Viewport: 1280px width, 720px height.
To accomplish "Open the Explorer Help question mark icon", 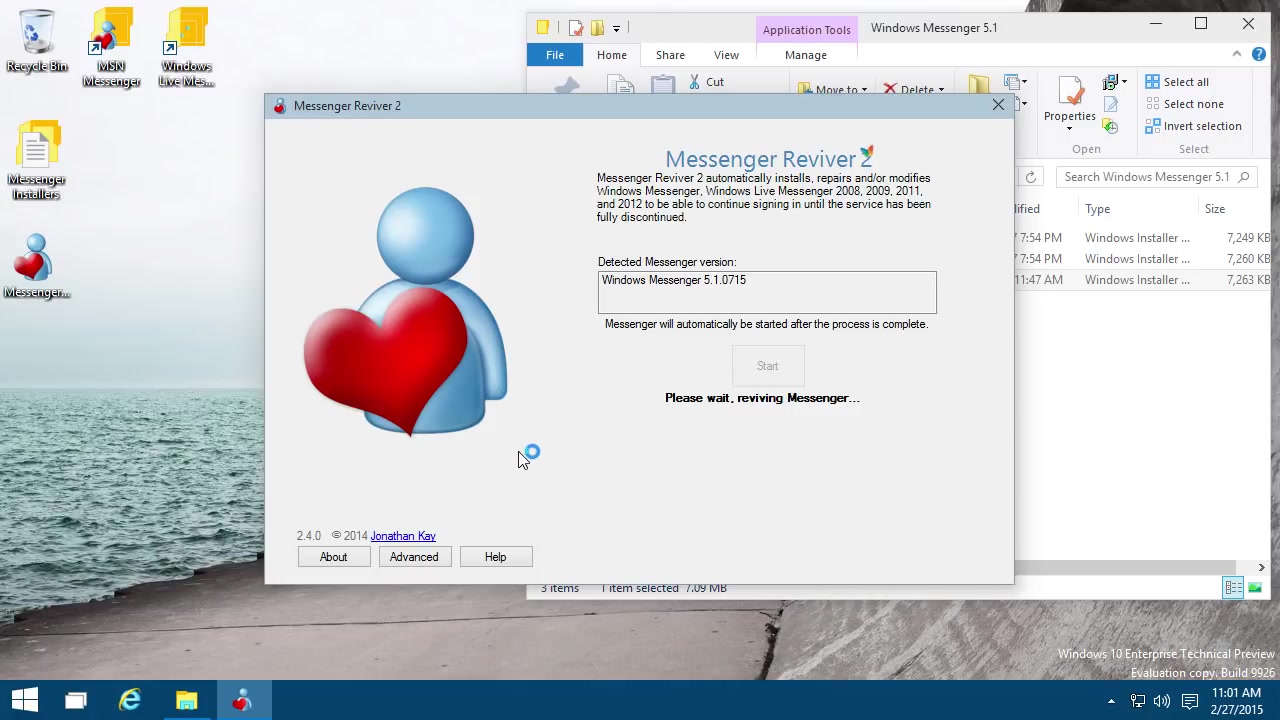I will pyautogui.click(x=1258, y=55).
